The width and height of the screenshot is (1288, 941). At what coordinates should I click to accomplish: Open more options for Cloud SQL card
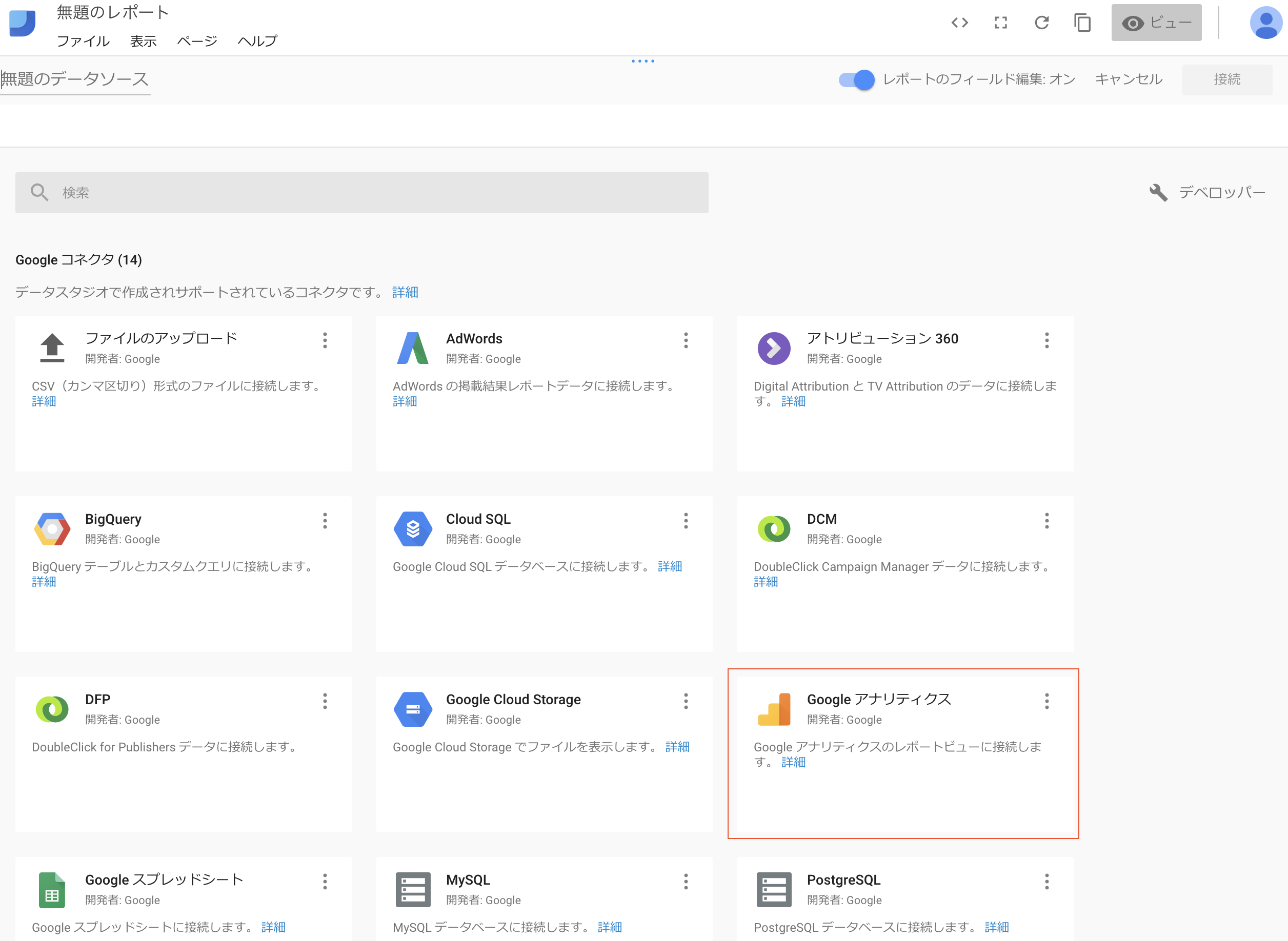pos(686,521)
